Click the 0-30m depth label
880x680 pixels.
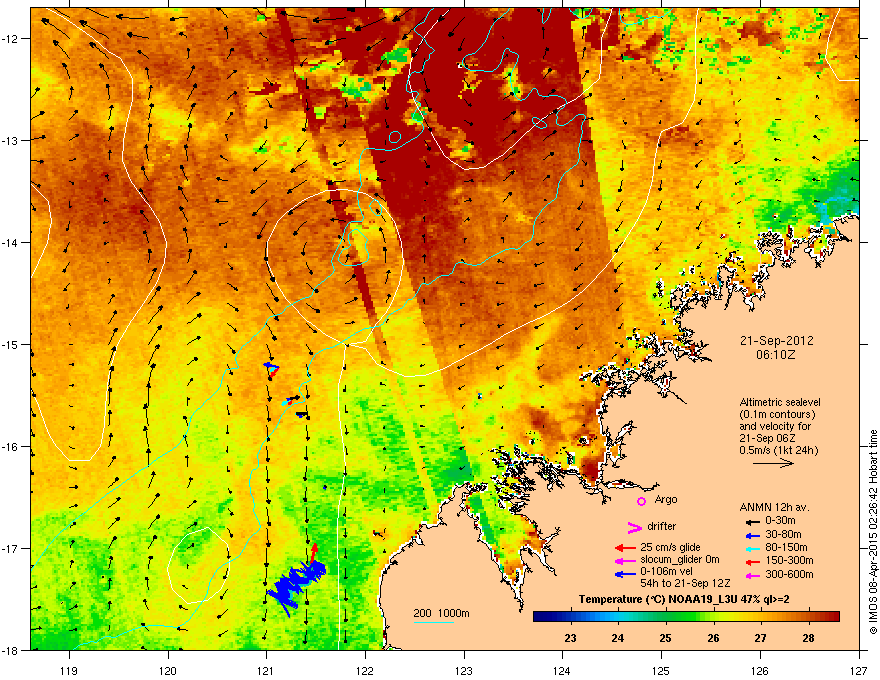click(x=780, y=521)
